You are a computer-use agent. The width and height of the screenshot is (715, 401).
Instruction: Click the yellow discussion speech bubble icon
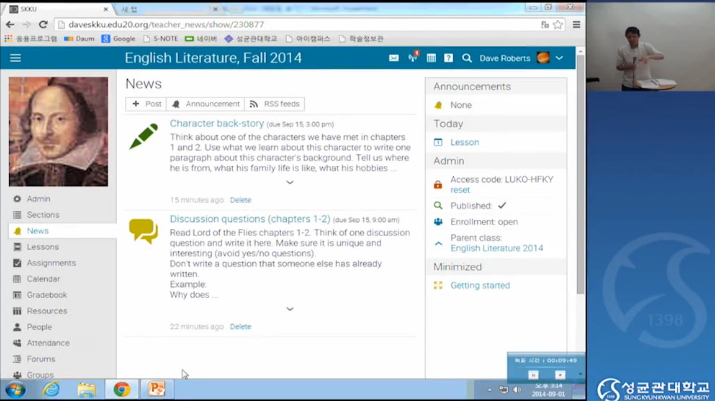pyautogui.click(x=143, y=231)
